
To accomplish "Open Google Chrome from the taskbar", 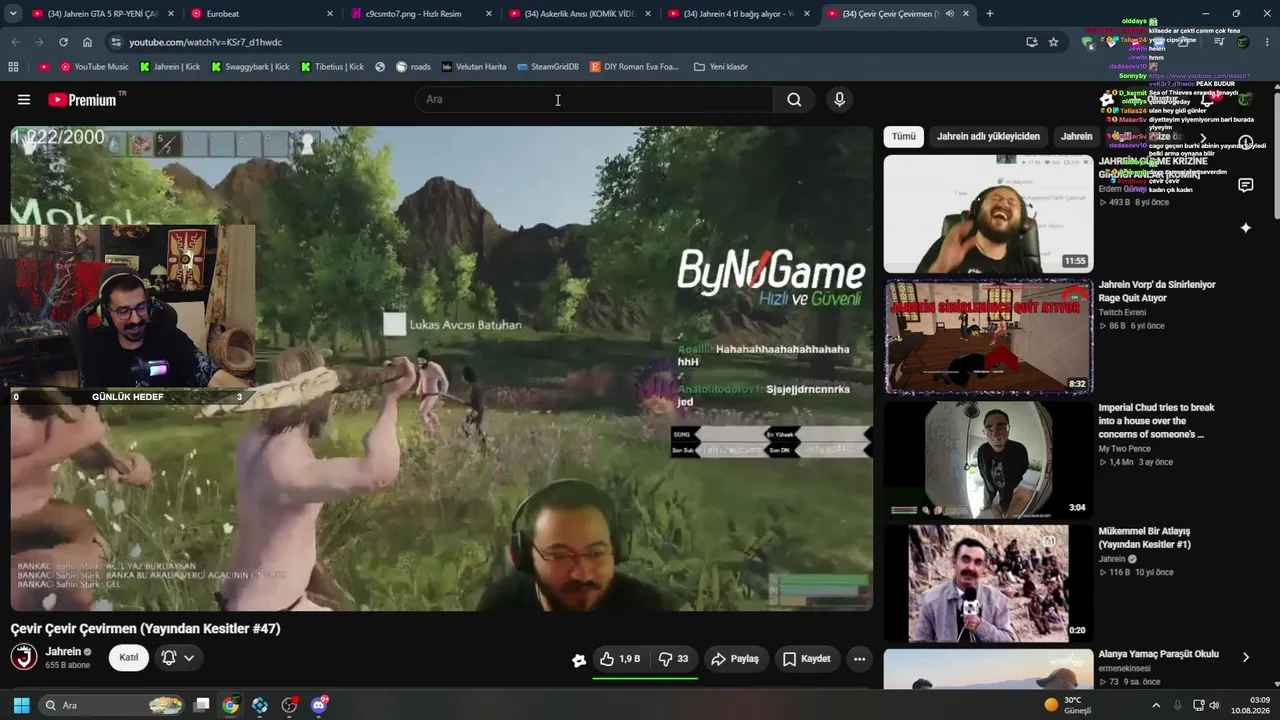I will point(230,705).
